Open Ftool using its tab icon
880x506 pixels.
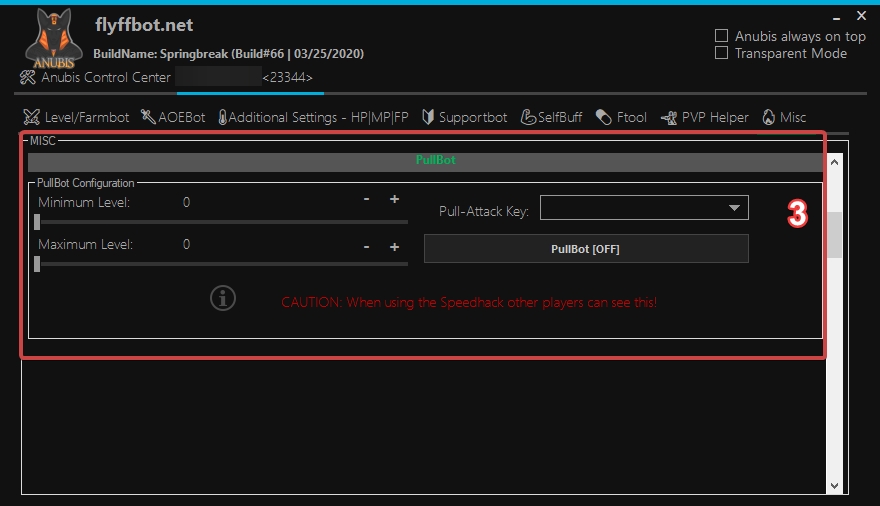point(603,118)
